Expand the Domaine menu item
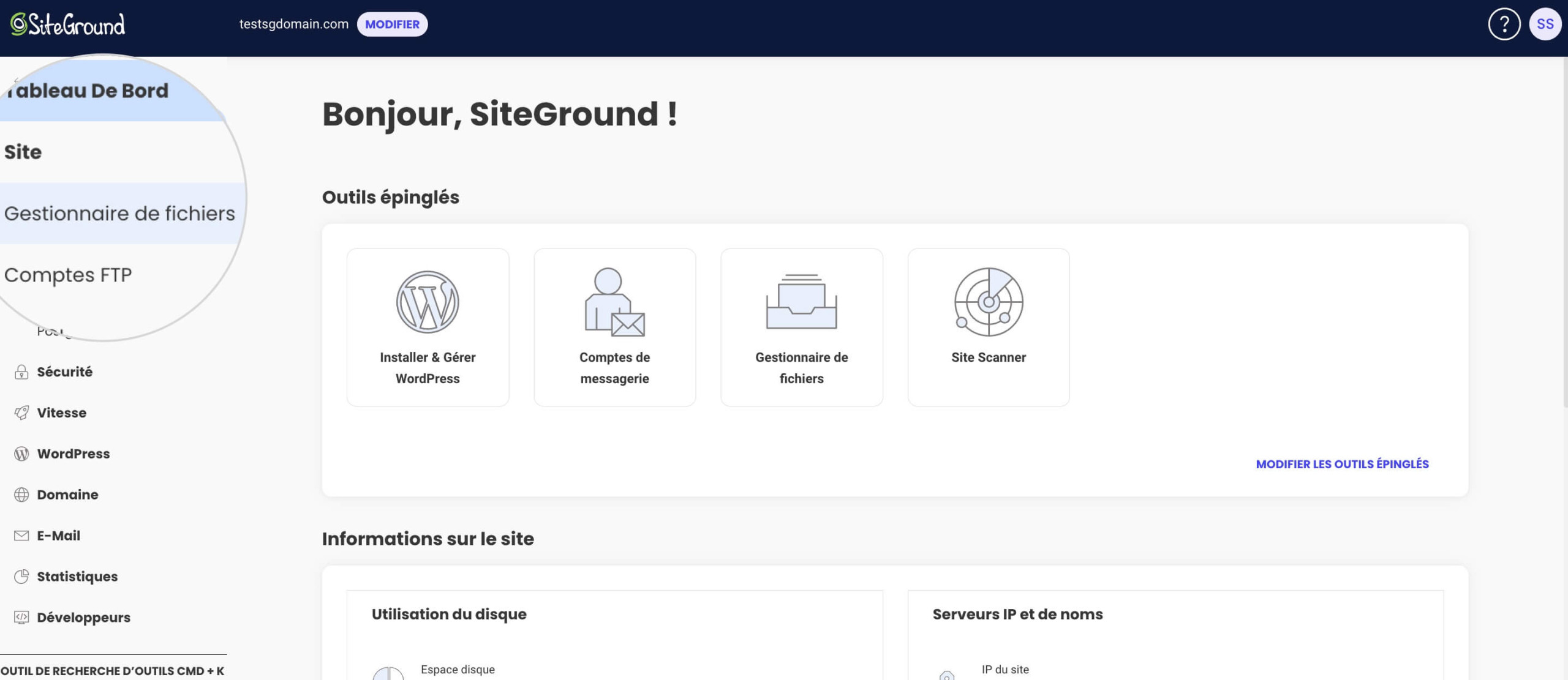Screen dimensions: 1568x680 click(x=67, y=495)
